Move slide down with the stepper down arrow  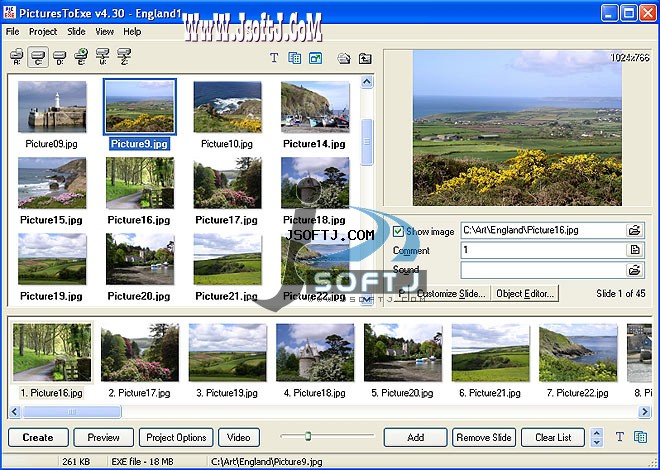pyautogui.click(x=596, y=442)
